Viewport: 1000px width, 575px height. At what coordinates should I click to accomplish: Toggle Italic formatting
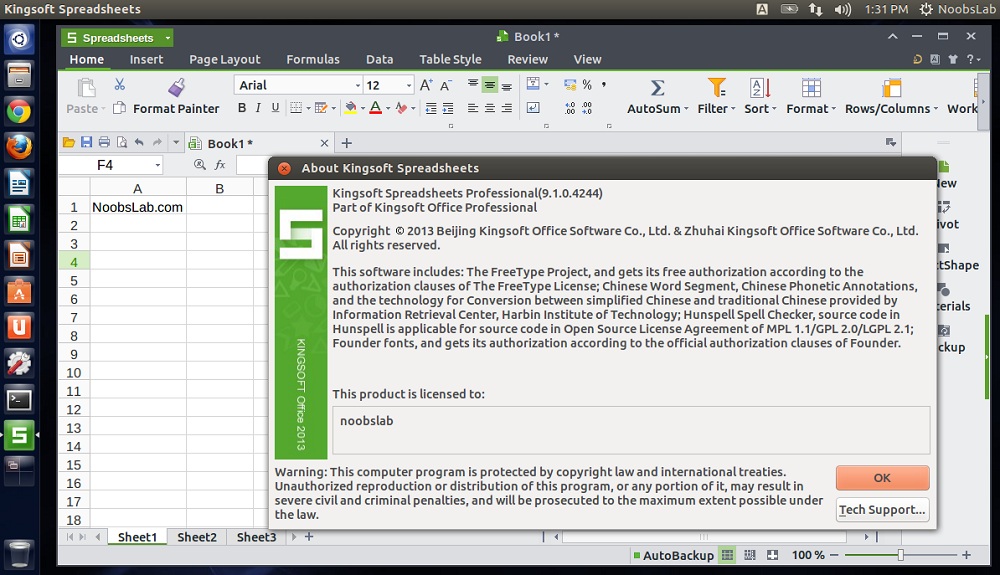coord(258,108)
